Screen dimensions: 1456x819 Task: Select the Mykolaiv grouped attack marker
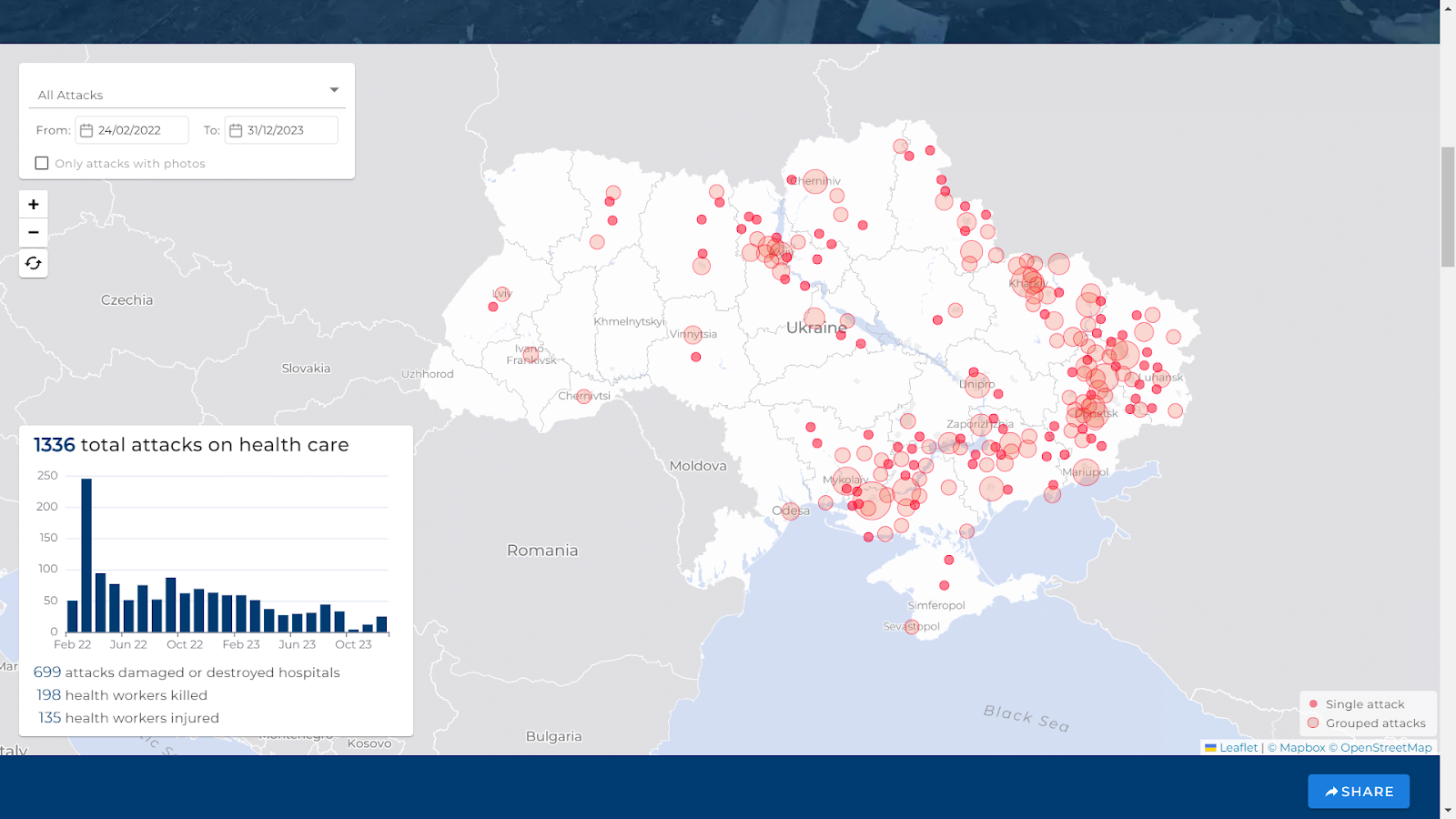click(x=846, y=480)
